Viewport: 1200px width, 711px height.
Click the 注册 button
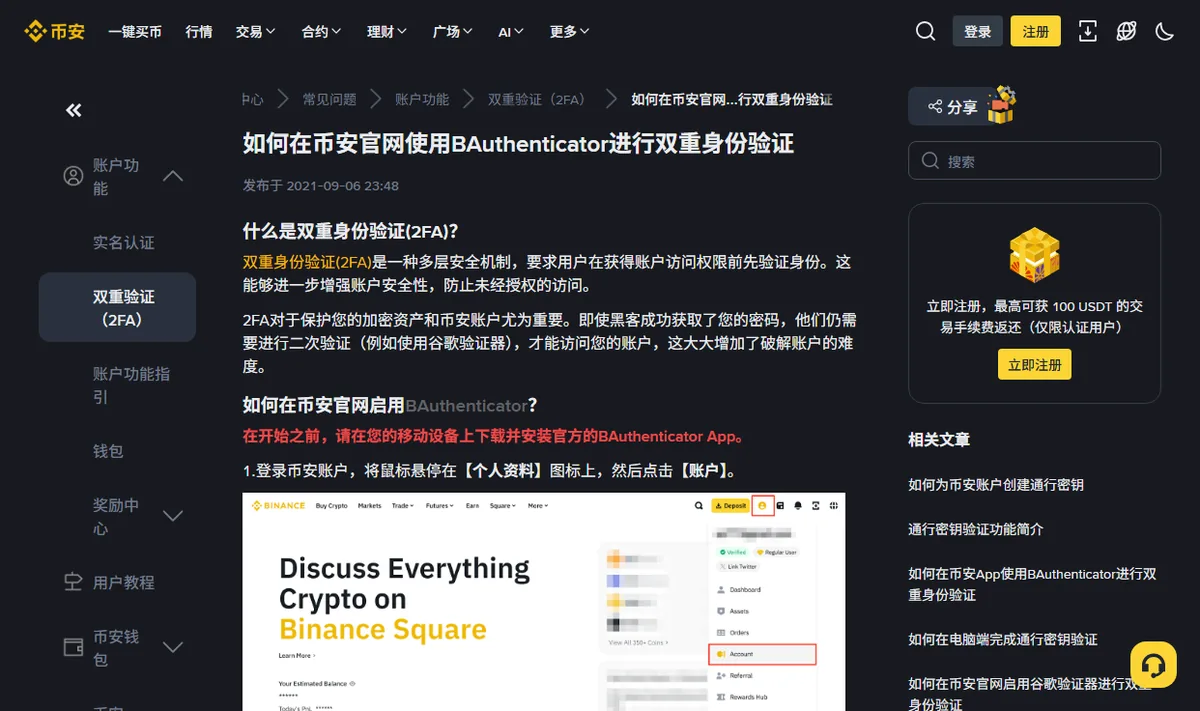(1036, 32)
